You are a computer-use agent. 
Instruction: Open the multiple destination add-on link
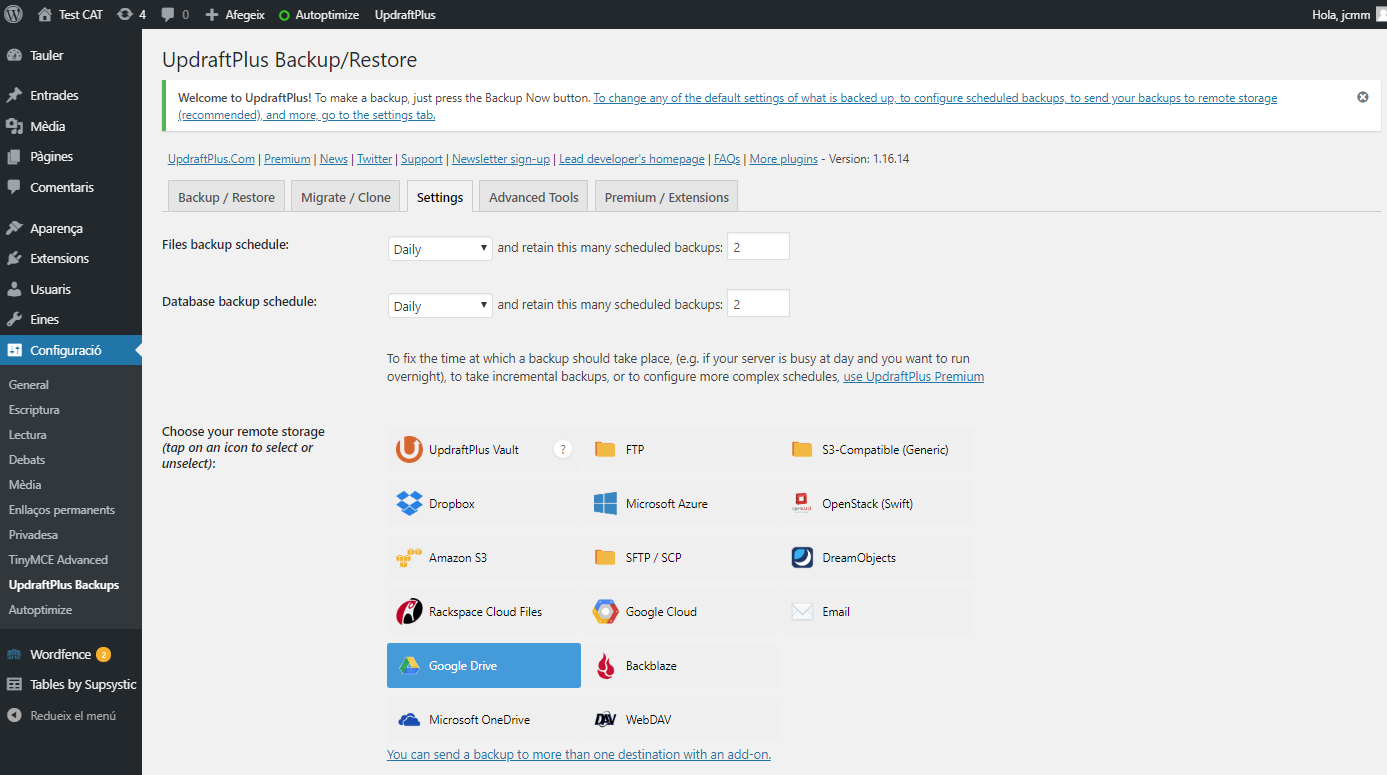point(579,754)
